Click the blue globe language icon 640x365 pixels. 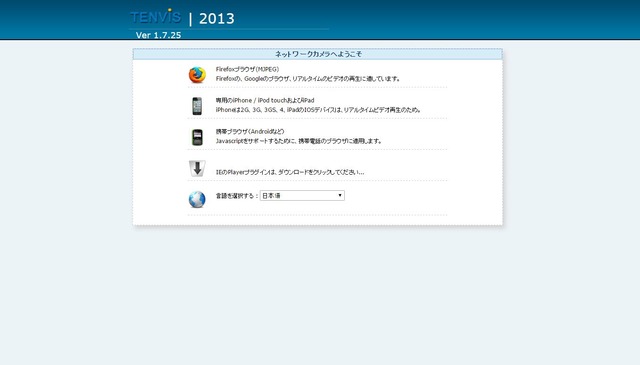point(197,200)
